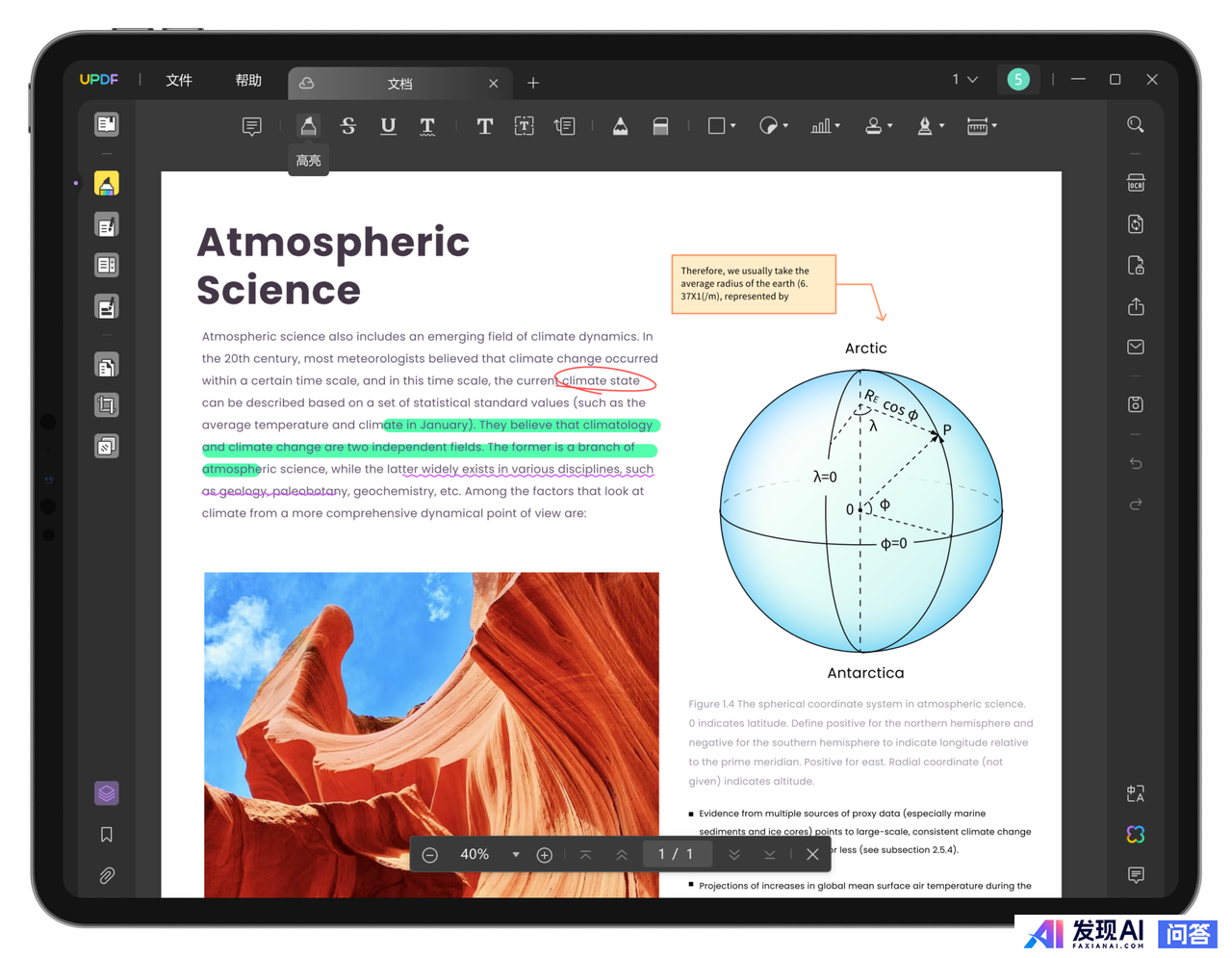Select the text callout tool
The image size is (1232, 958).
pyautogui.click(x=565, y=126)
